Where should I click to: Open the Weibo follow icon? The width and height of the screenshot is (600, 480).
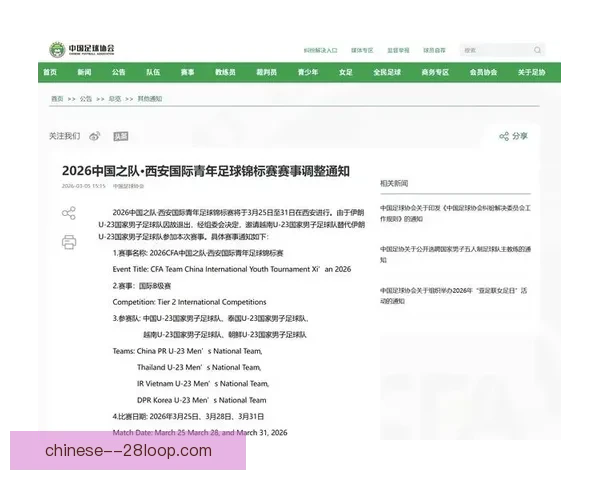click(x=95, y=136)
